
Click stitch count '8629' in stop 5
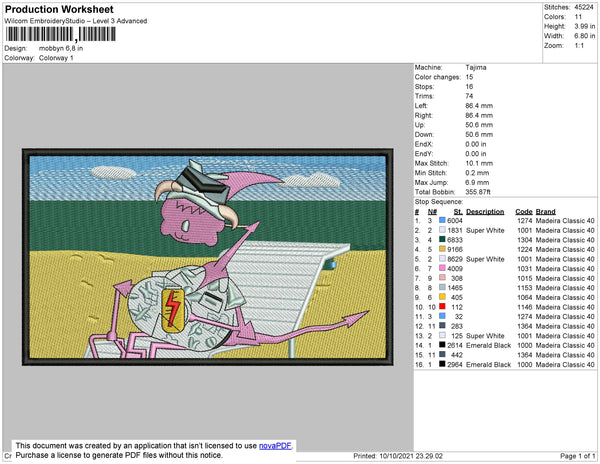(455, 259)
